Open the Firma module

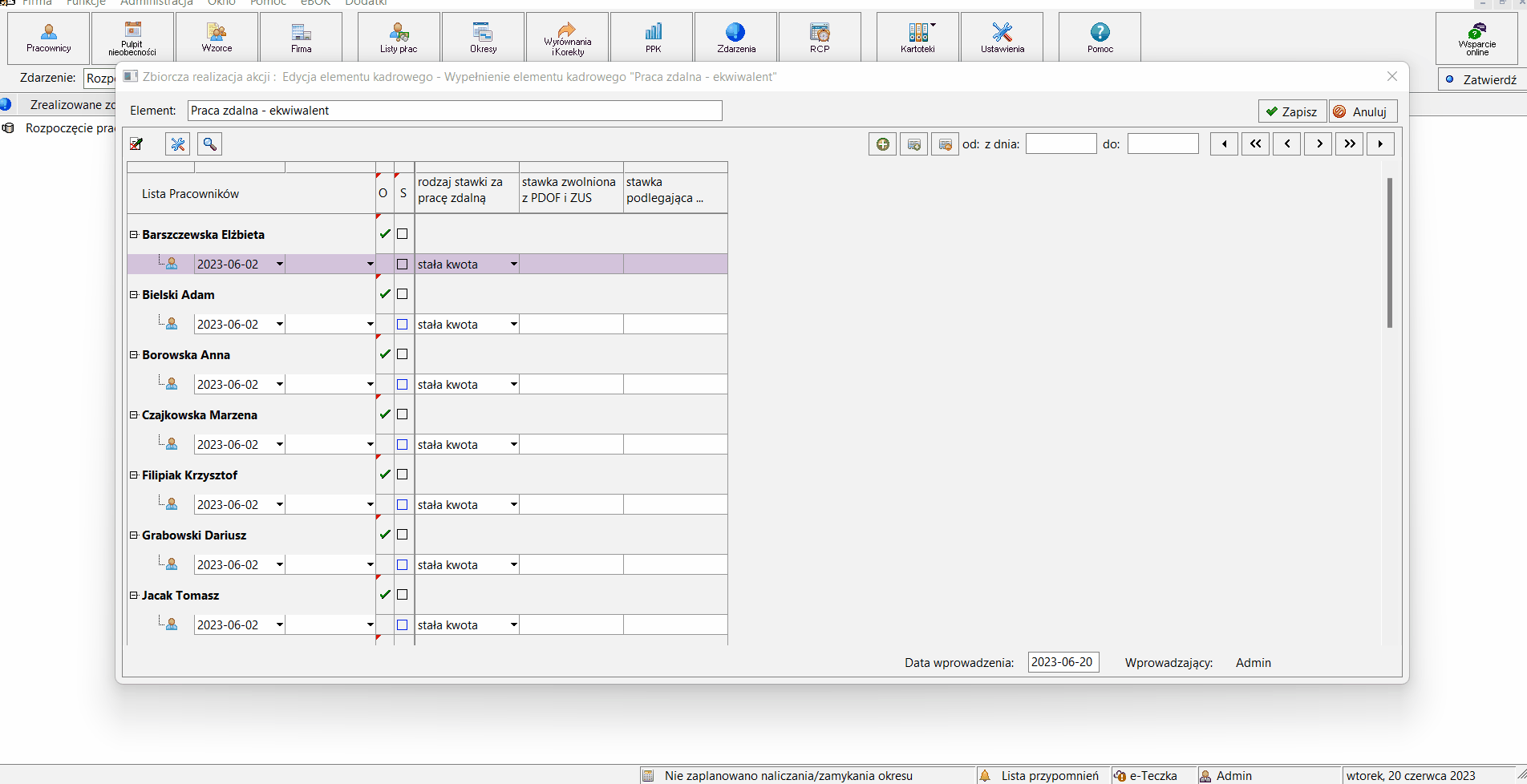pyautogui.click(x=301, y=38)
